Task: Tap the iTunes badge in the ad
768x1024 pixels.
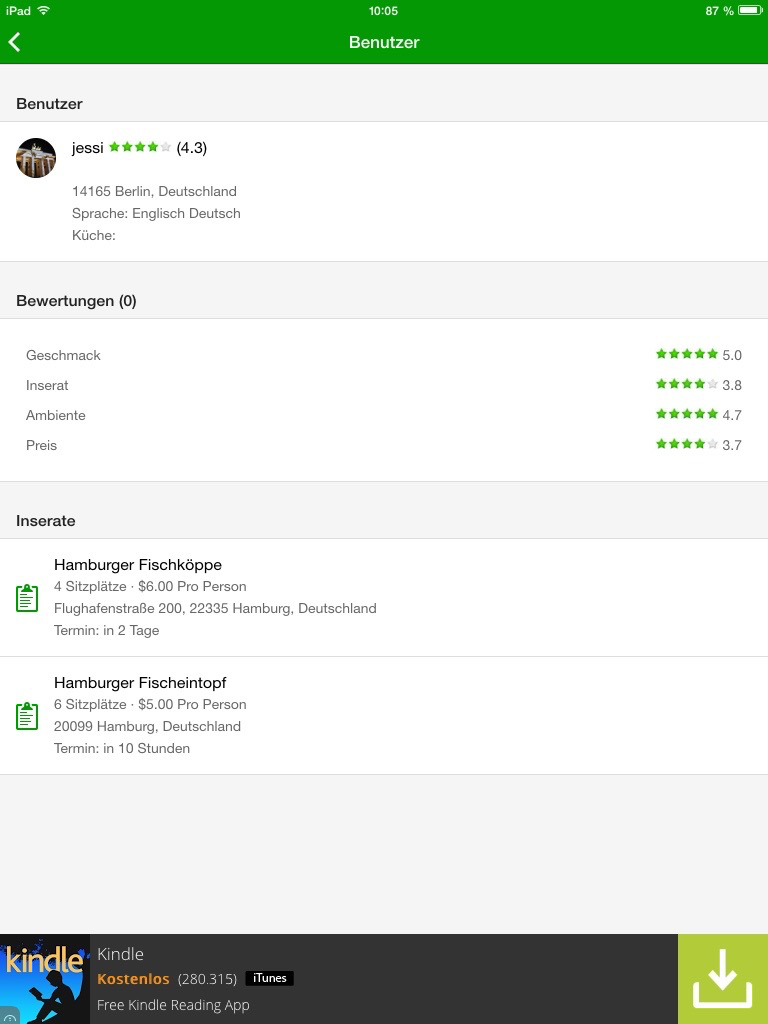Action: pyautogui.click(x=270, y=978)
